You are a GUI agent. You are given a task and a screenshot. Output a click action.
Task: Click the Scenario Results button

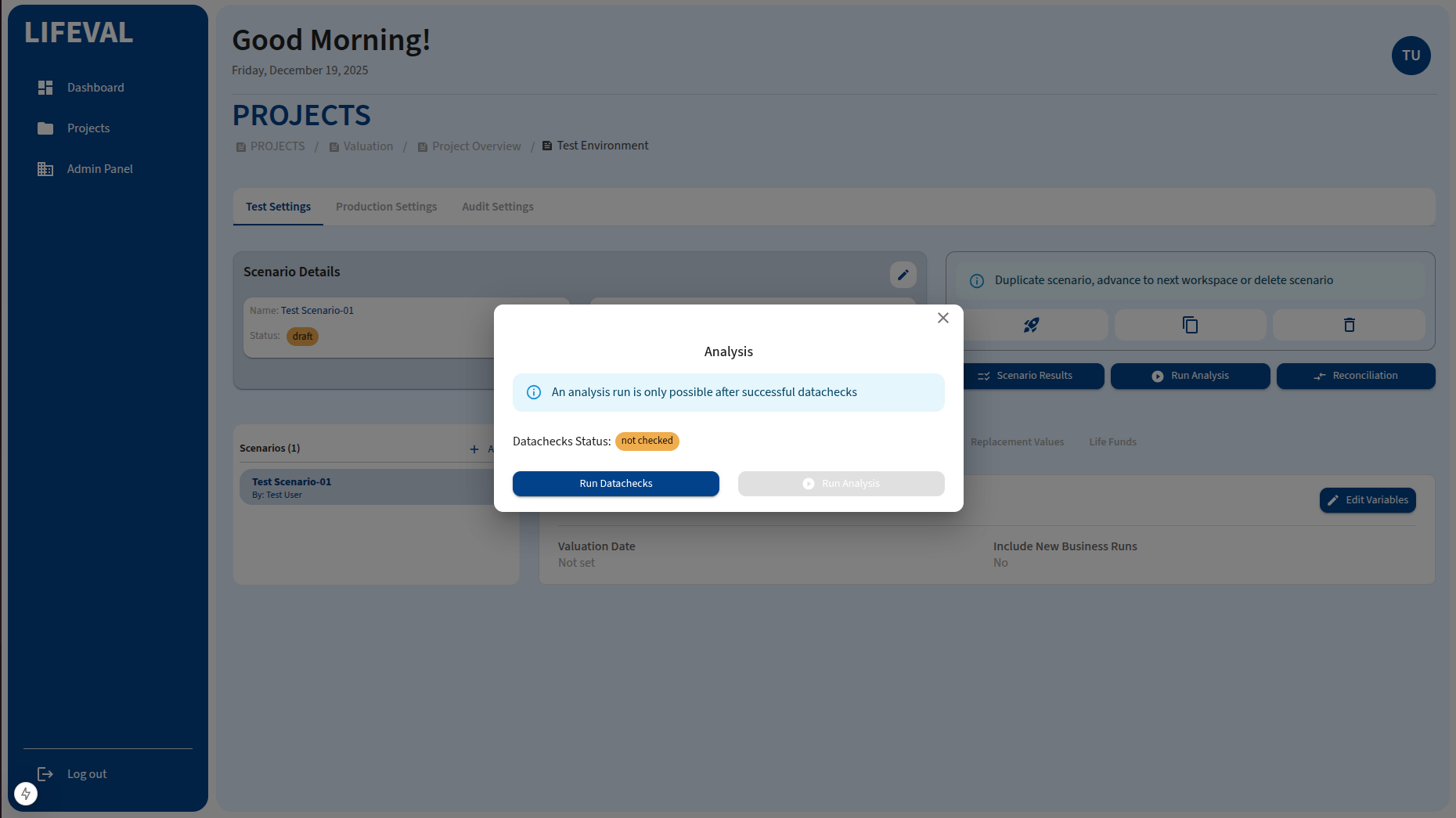click(1033, 376)
